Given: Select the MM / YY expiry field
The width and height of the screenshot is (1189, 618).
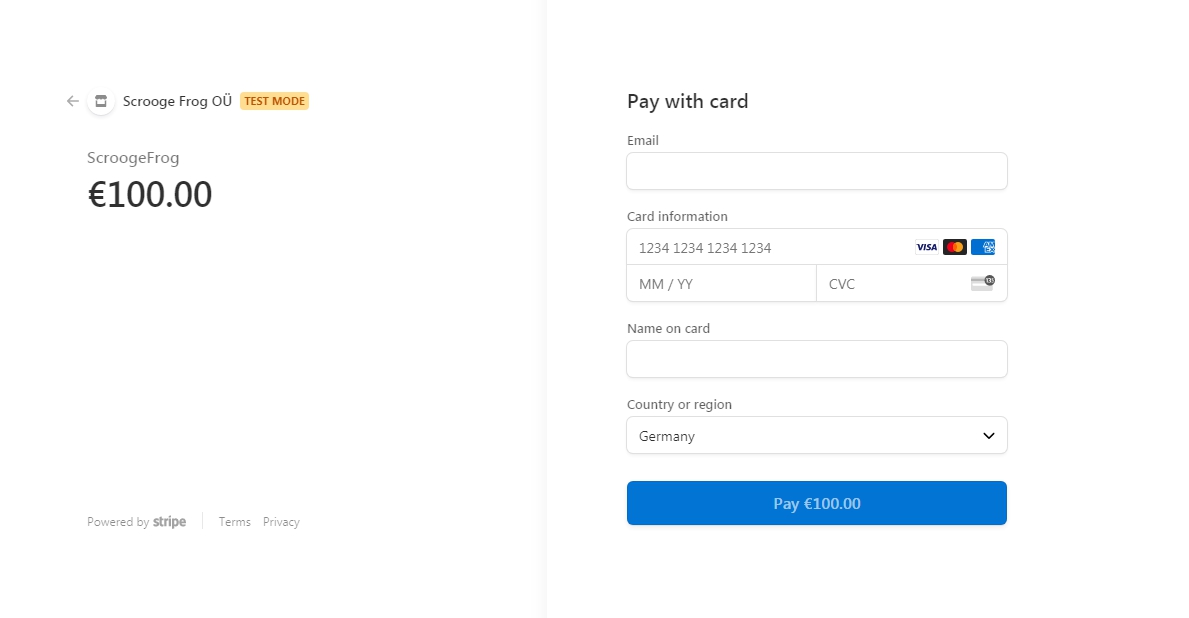Looking at the screenshot, I should coord(721,284).
